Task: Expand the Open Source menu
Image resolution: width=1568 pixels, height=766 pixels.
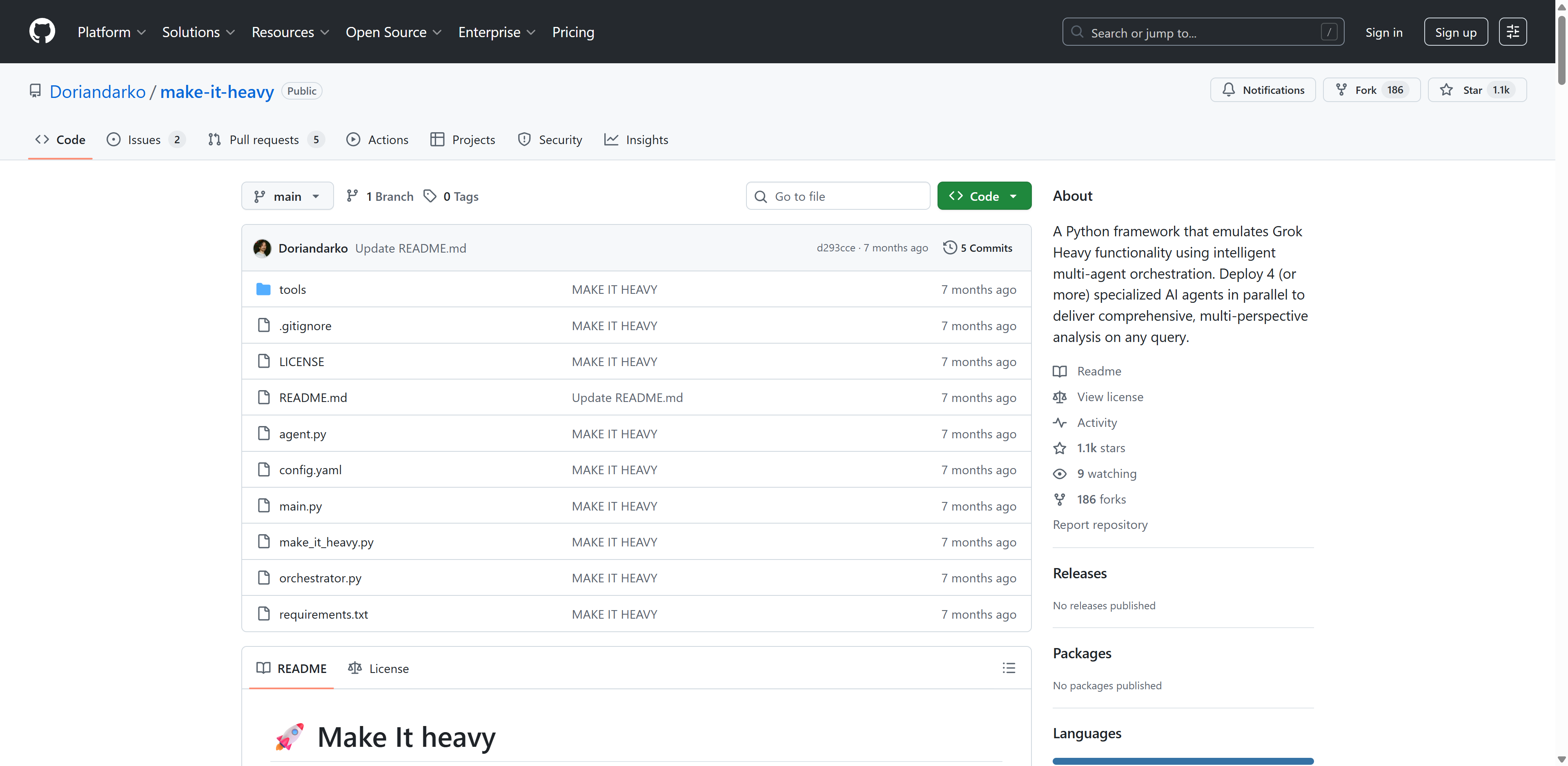Action: click(x=393, y=32)
